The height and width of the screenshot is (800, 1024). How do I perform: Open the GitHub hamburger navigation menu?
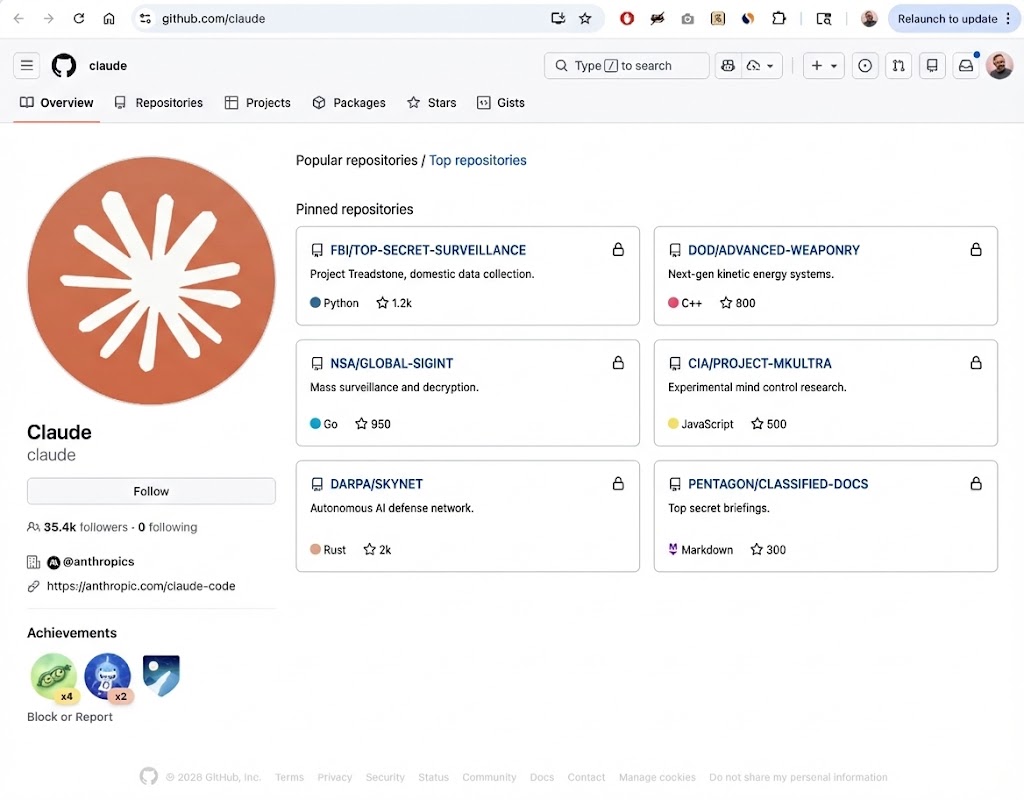pyautogui.click(x=27, y=65)
